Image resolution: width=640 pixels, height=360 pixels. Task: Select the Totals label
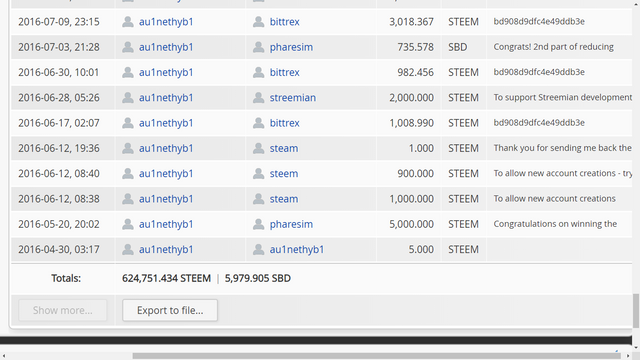(x=66, y=278)
